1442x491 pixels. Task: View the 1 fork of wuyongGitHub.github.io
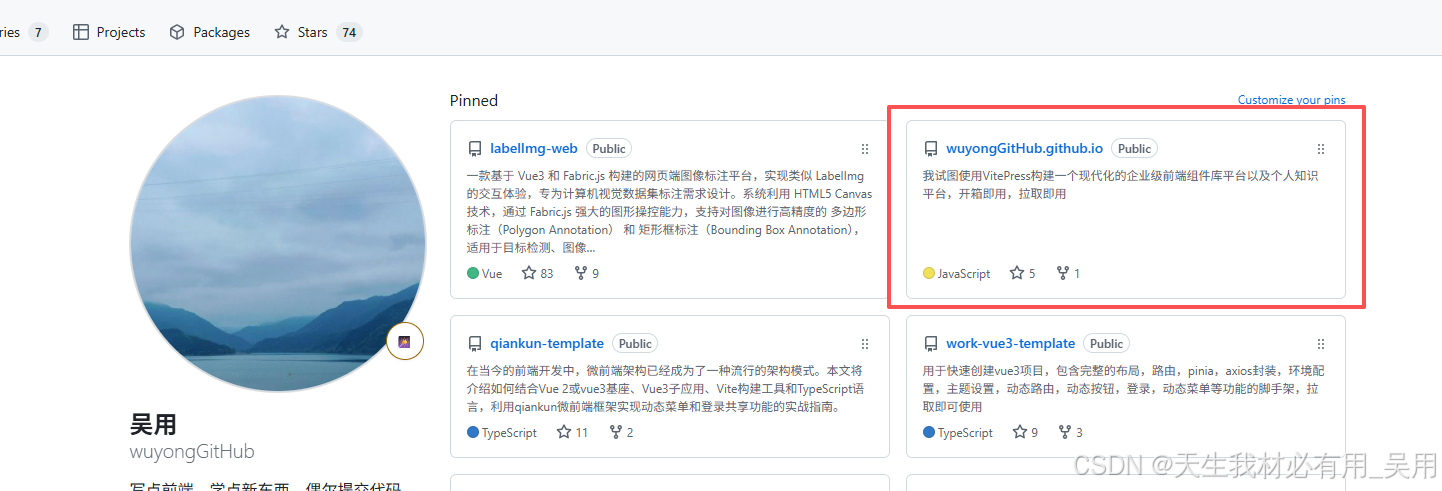coord(1068,273)
